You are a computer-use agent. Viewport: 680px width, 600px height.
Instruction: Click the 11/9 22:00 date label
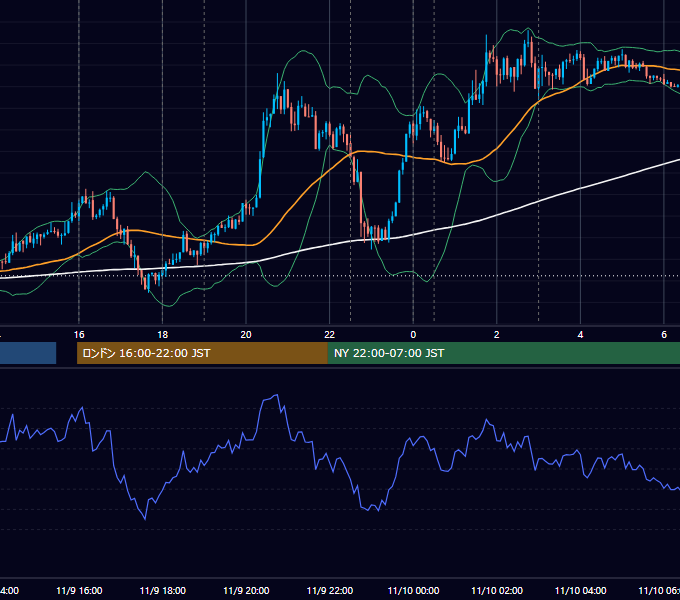click(x=330, y=590)
